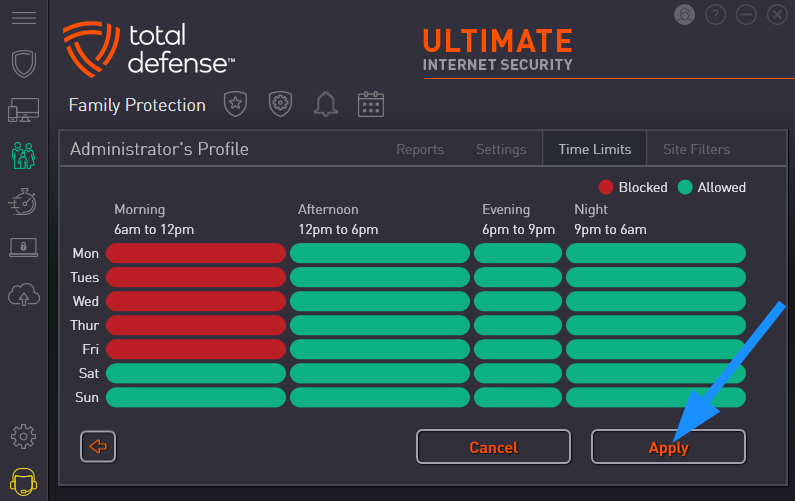Toggle Tuesday morning blocked slot

[196, 277]
